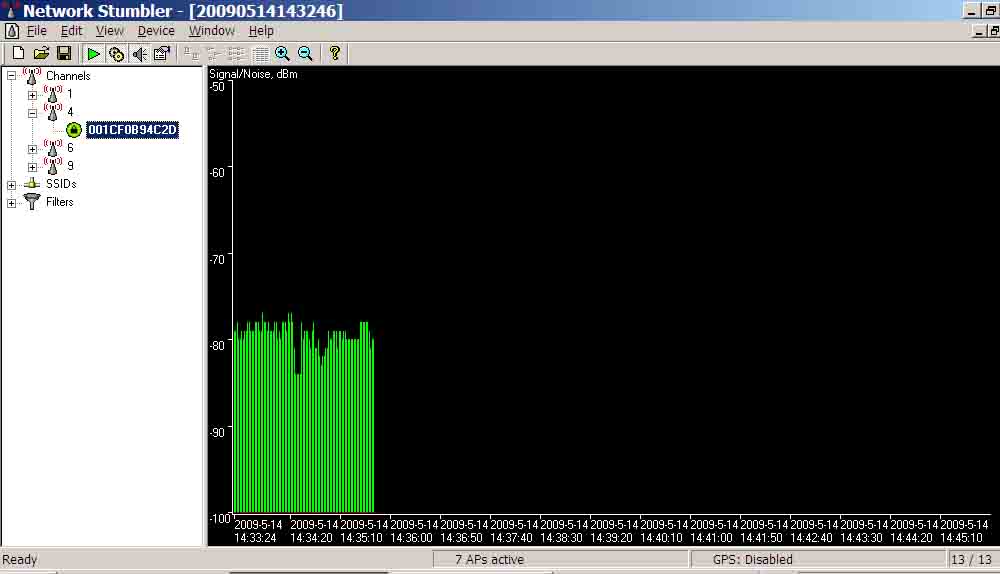1000x574 pixels.
Task: Click the antenna icon for channel 1
Action: coord(53,94)
